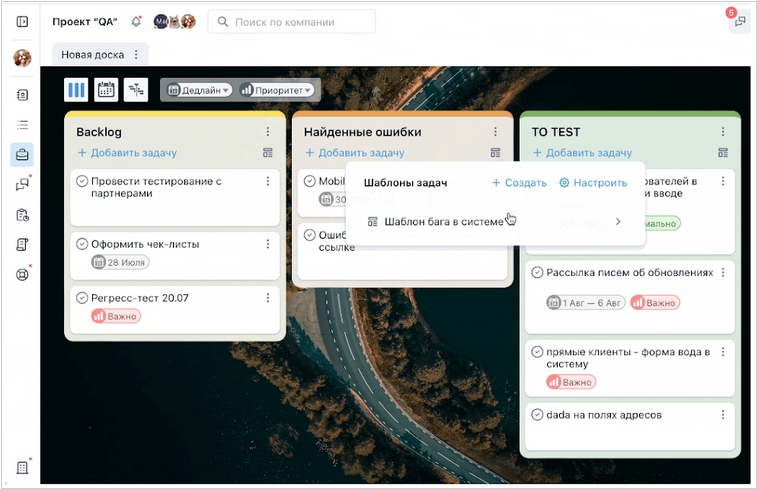Create a new task template via Создать
The height and width of the screenshot is (489, 757).
pos(519,183)
